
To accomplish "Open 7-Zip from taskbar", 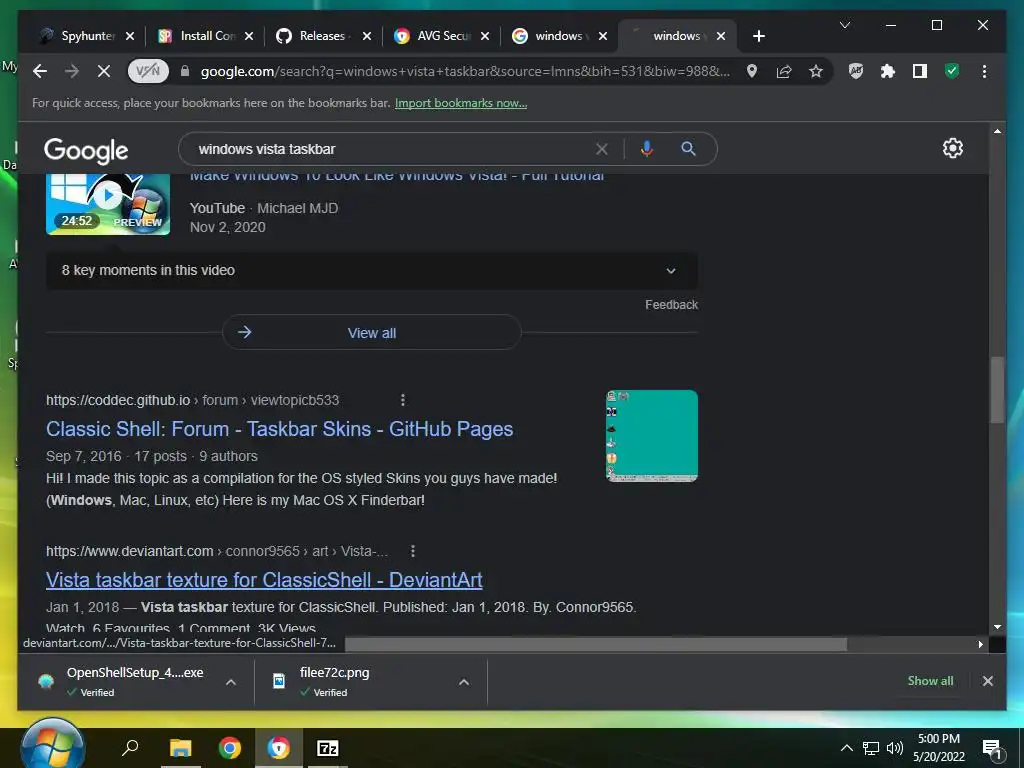I will 327,747.
